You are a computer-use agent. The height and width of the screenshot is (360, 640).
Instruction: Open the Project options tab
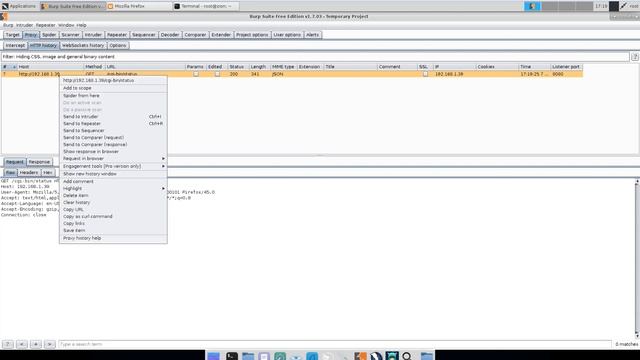[x=252, y=35]
